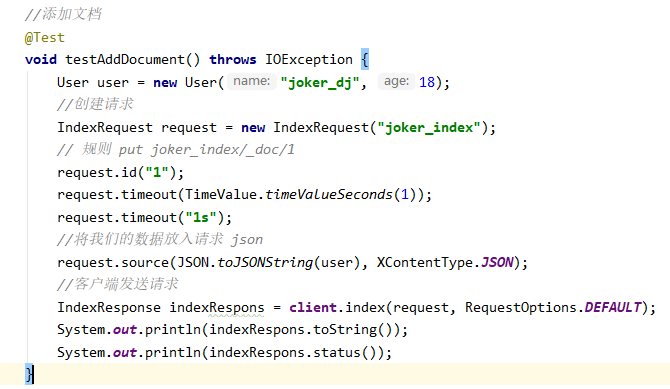The image size is (670, 389).
Task: Click the @Test annotation
Action: 44,38
